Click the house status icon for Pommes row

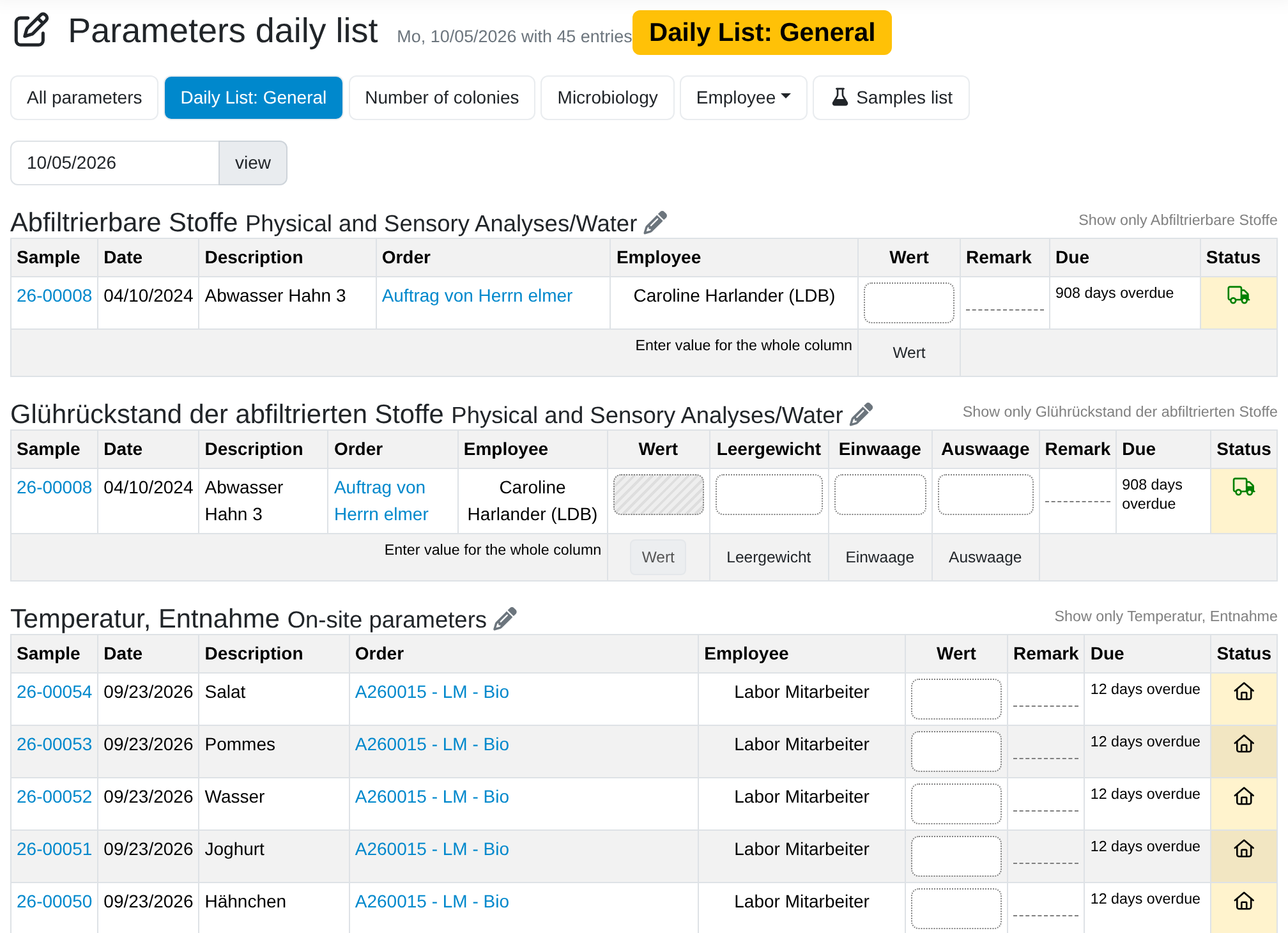1243,744
